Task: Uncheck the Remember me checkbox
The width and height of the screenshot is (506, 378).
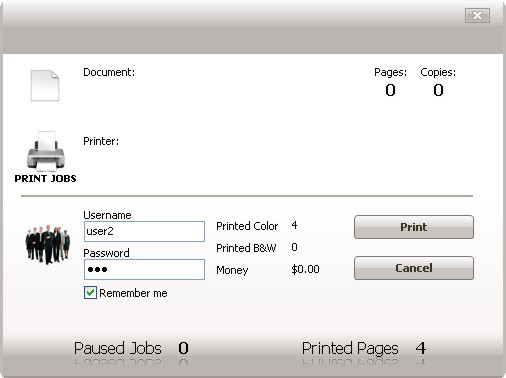Action: point(90,293)
